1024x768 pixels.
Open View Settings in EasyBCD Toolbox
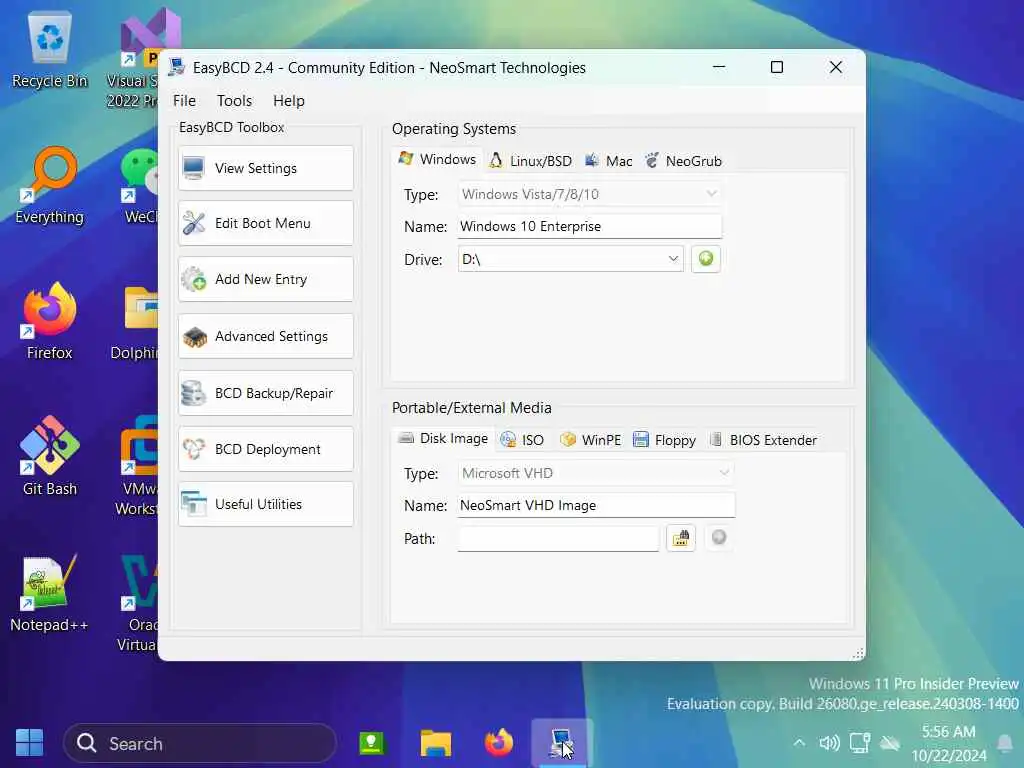(x=266, y=168)
